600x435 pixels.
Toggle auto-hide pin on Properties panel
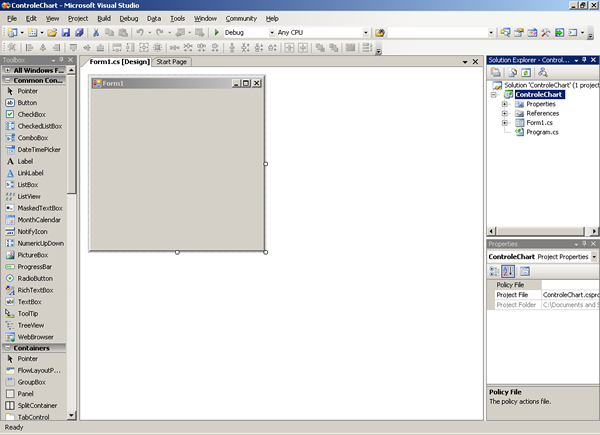[584, 244]
